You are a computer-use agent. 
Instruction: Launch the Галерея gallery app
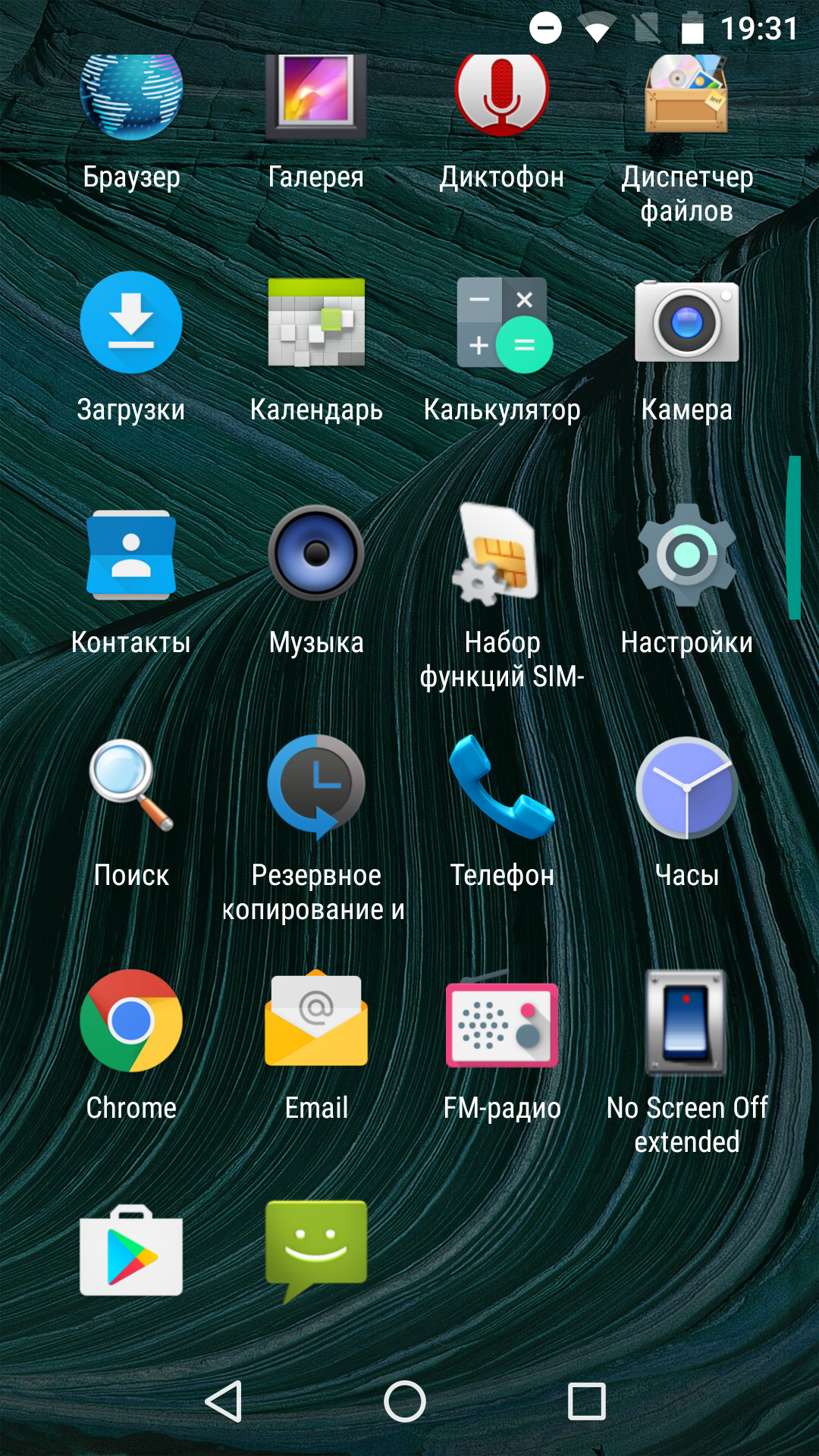tap(316, 99)
